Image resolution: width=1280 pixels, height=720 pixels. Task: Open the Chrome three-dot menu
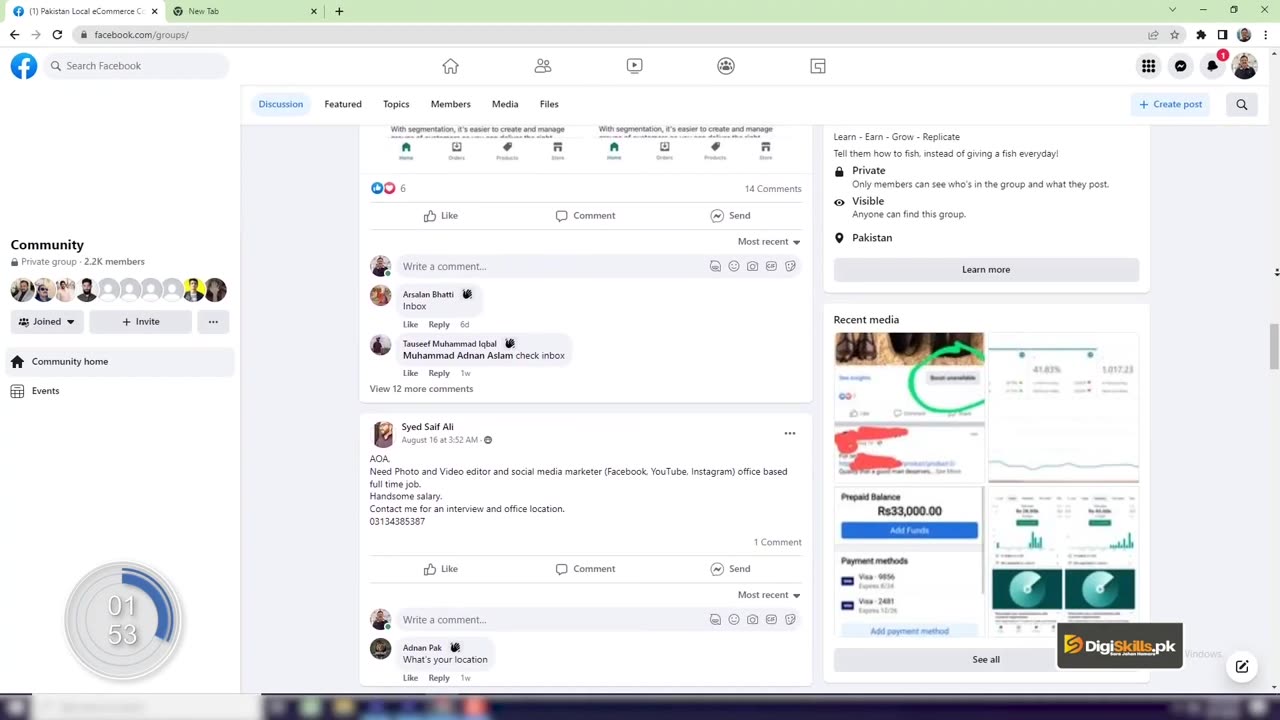pyautogui.click(x=1265, y=35)
